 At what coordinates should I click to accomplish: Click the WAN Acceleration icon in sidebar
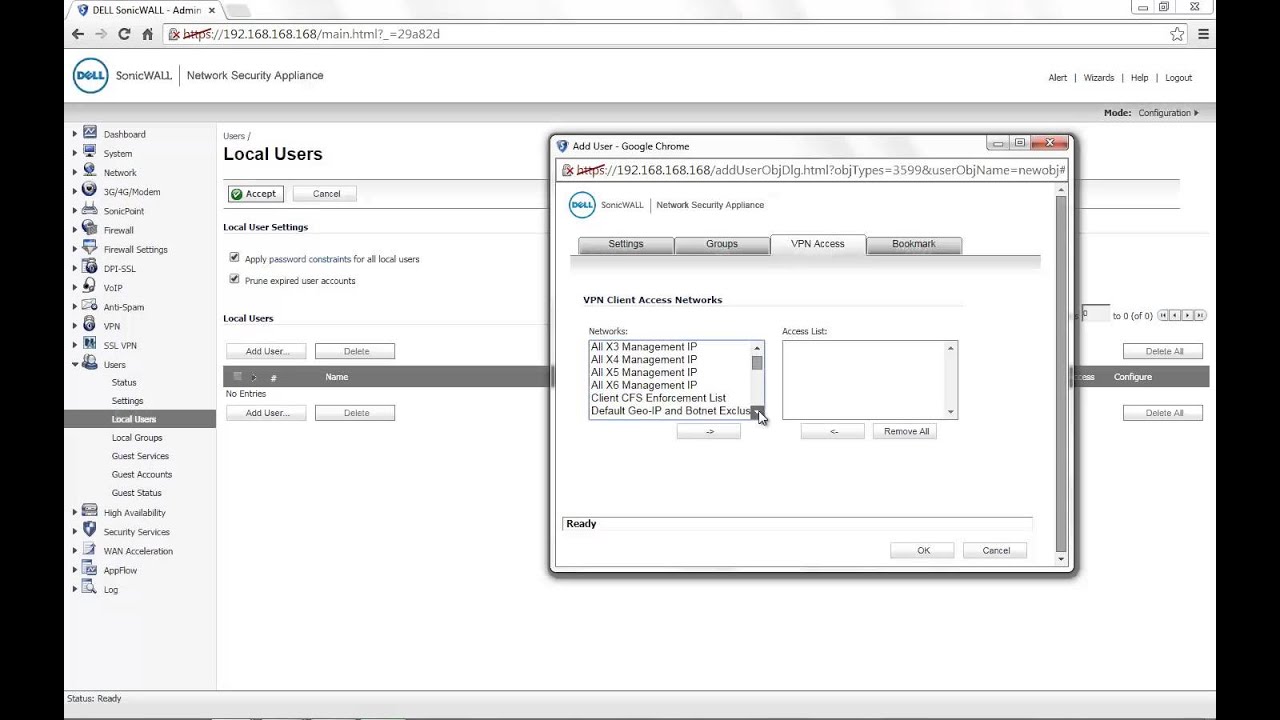(90, 550)
